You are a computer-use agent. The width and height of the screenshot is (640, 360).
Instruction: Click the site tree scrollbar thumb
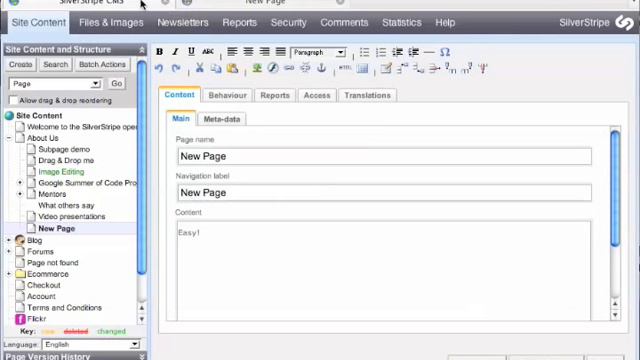[142, 167]
